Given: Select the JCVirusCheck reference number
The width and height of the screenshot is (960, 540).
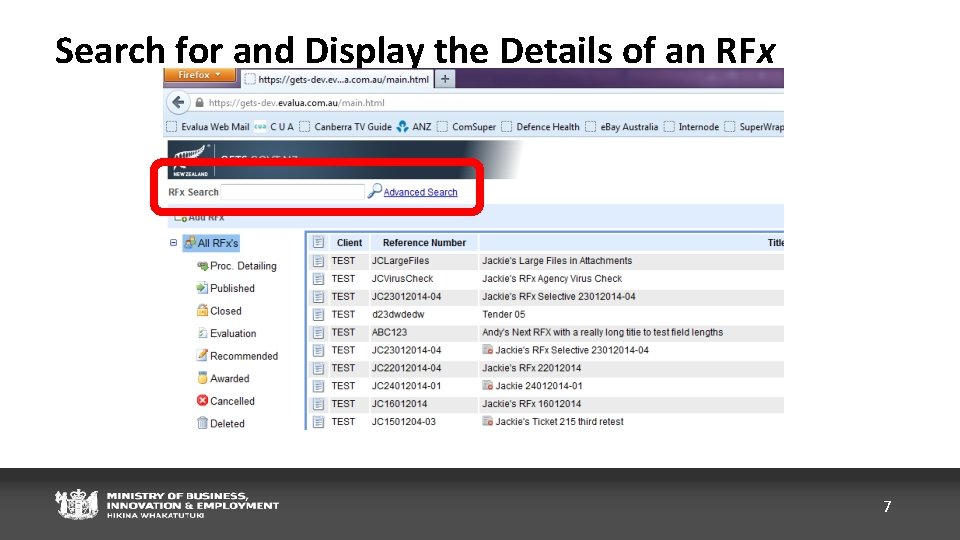Looking at the screenshot, I should point(402,279).
